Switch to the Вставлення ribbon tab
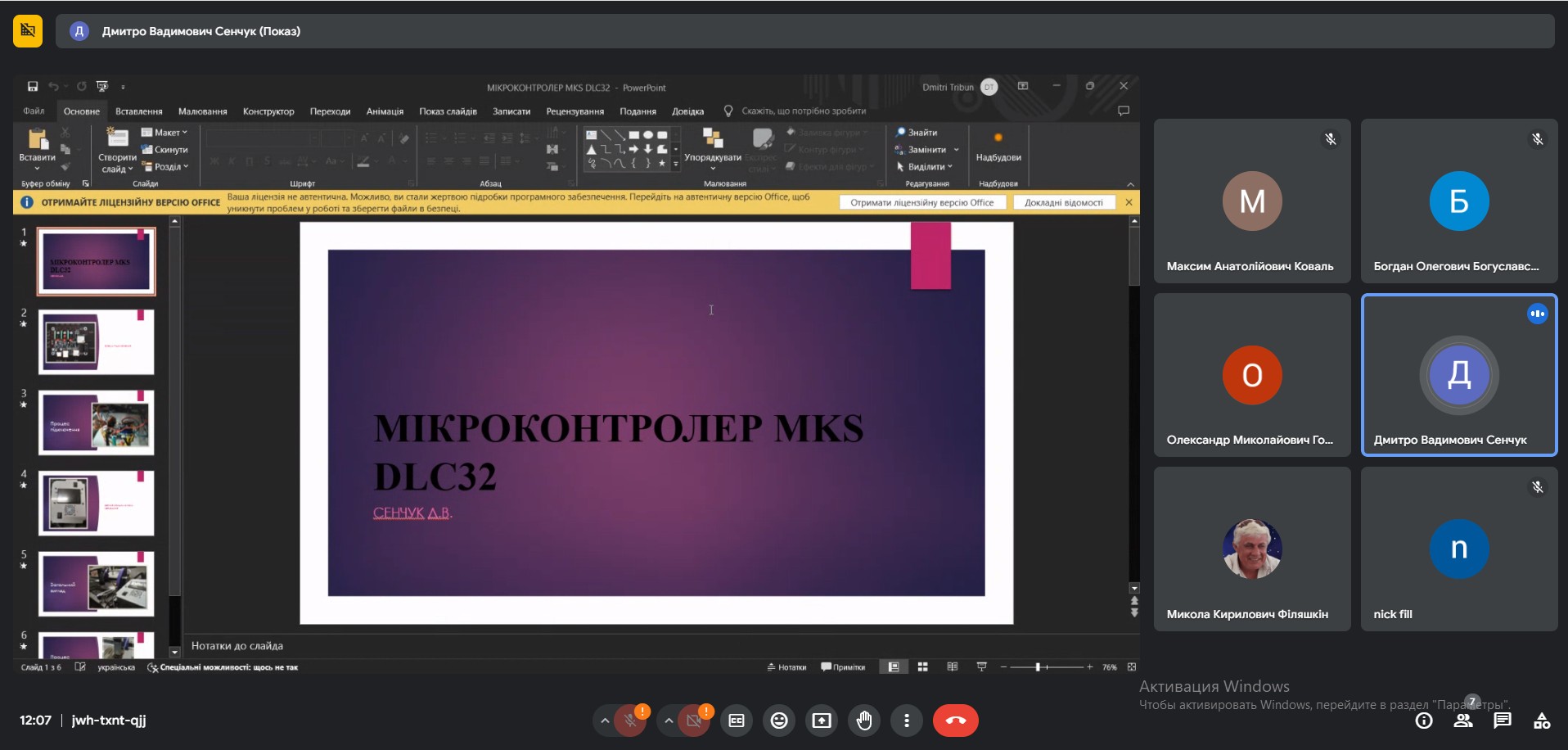 (x=138, y=111)
